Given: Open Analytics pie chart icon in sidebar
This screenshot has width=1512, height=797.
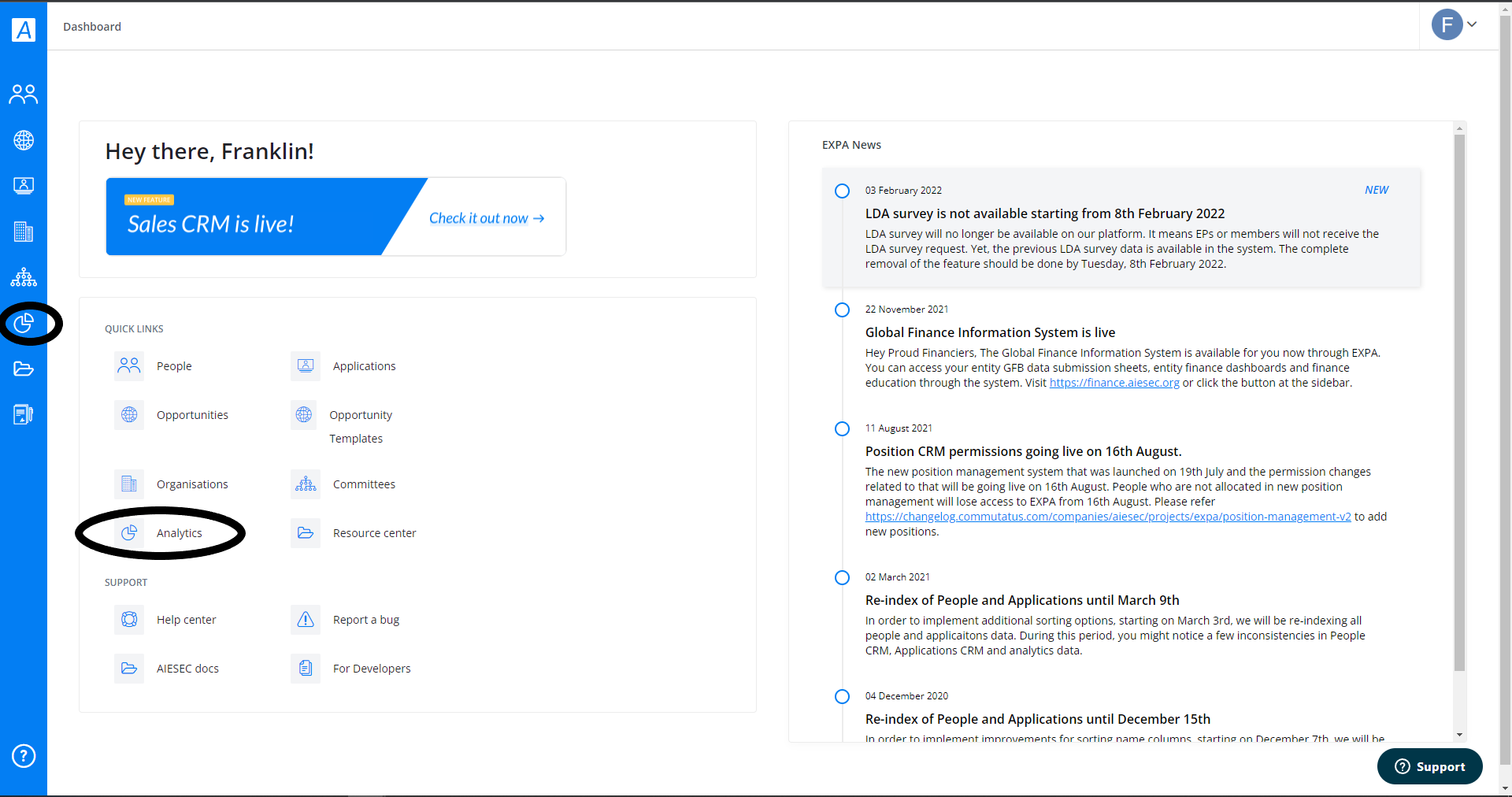Looking at the screenshot, I should [24, 323].
